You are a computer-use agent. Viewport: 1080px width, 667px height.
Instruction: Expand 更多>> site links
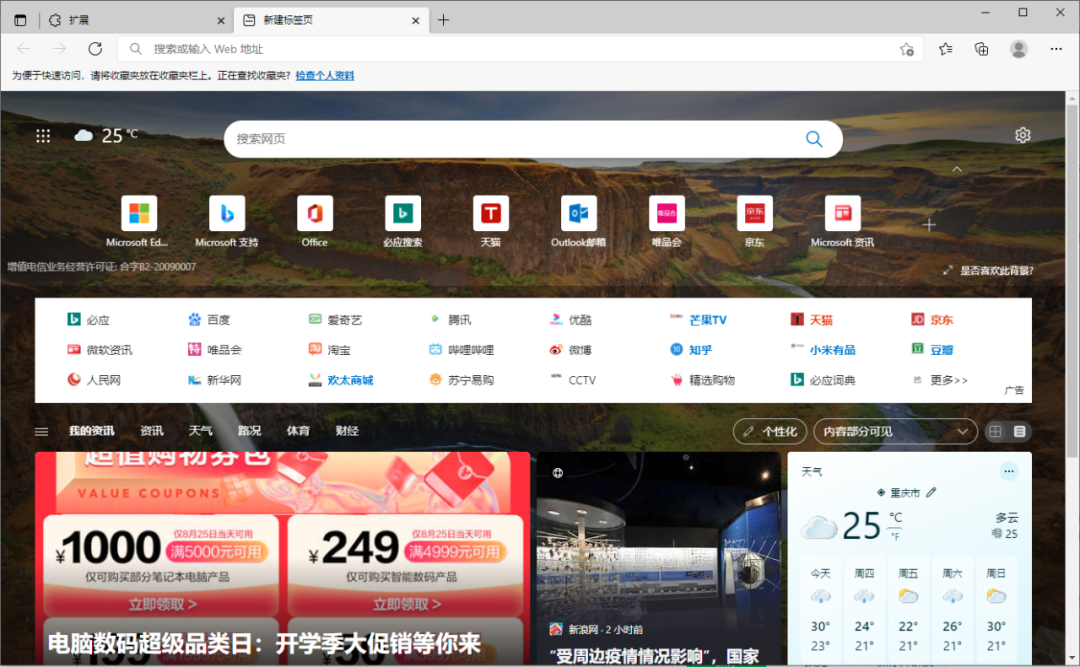(x=948, y=380)
